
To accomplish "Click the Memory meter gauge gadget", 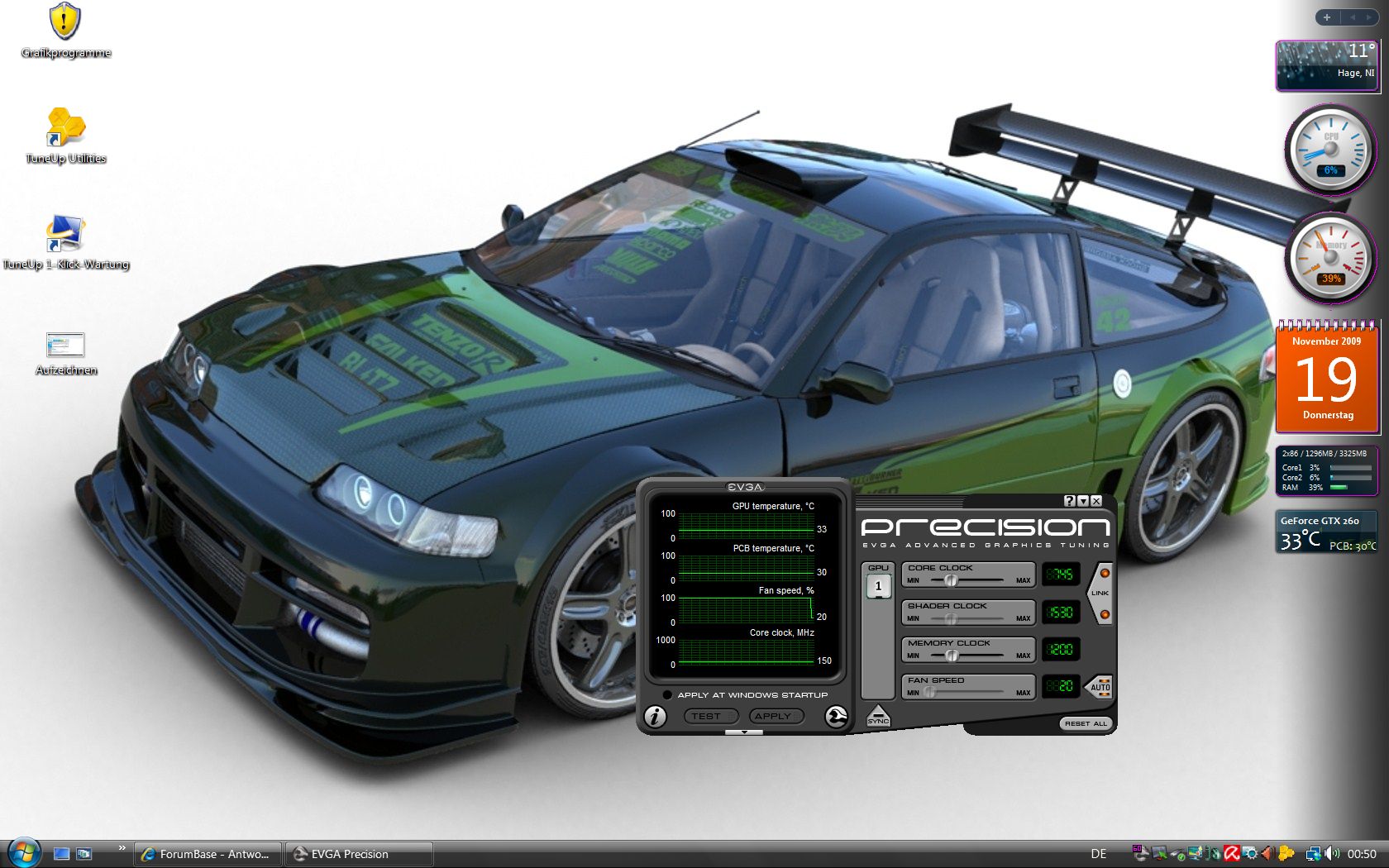I will coord(1330,258).
